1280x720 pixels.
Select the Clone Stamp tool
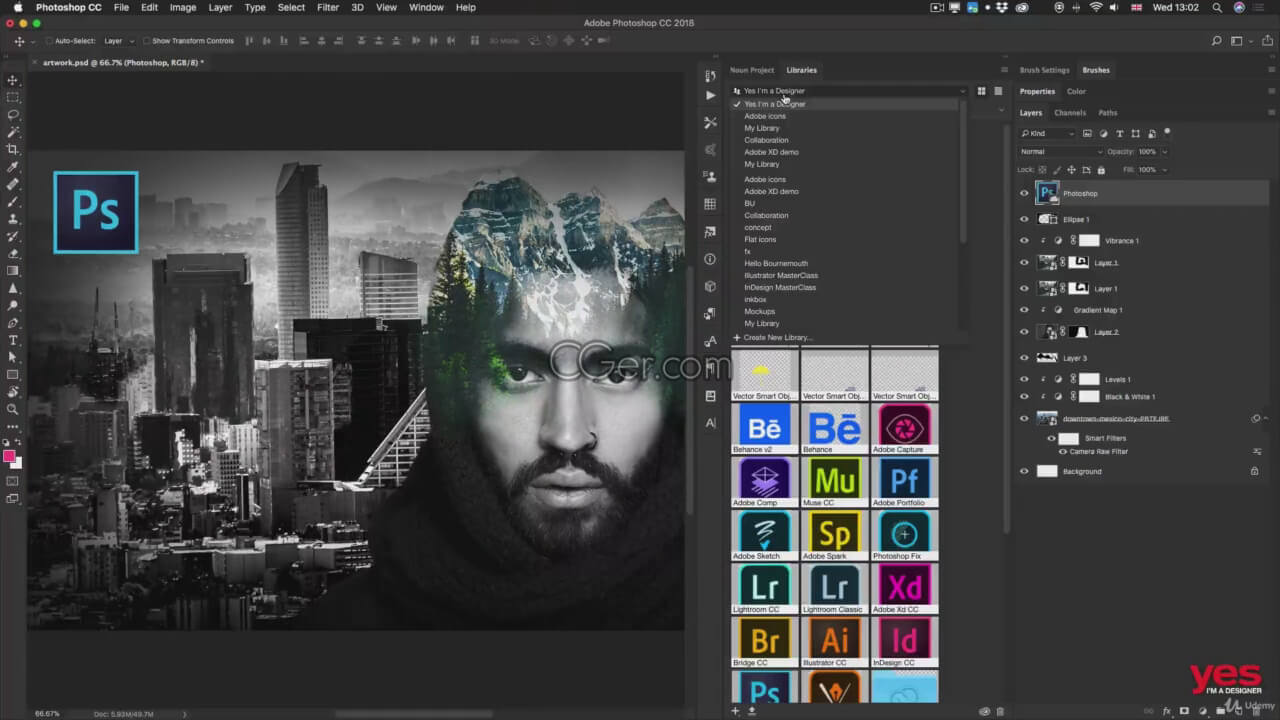click(x=13, y=218)
